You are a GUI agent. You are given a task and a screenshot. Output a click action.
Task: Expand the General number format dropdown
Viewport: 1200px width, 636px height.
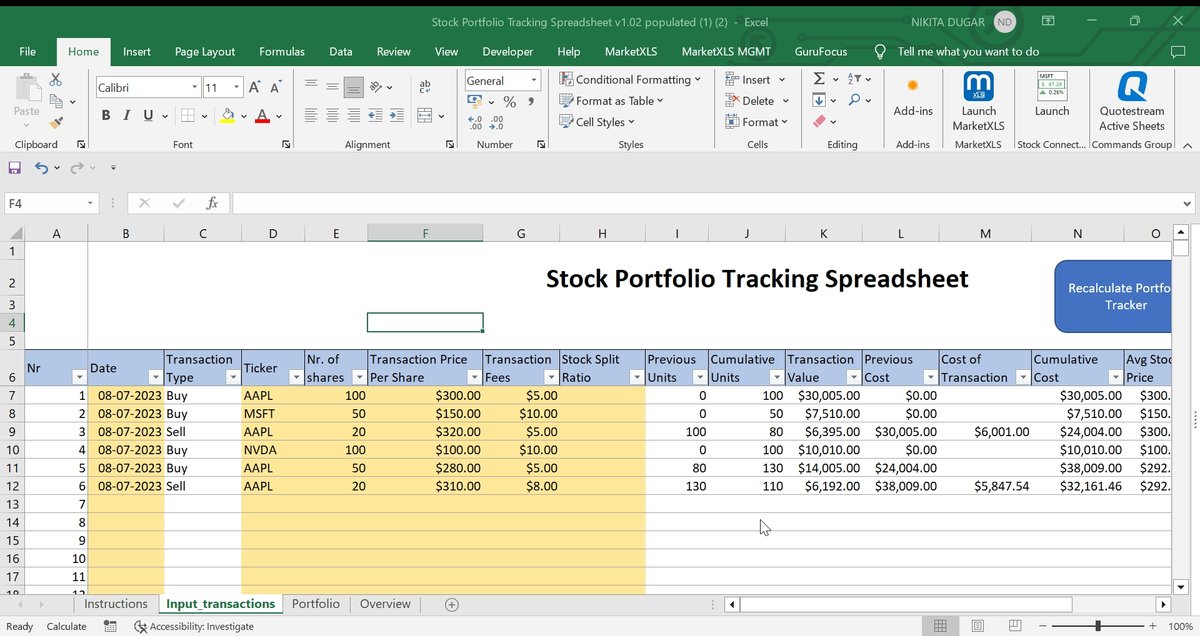(x=535, y=80)
